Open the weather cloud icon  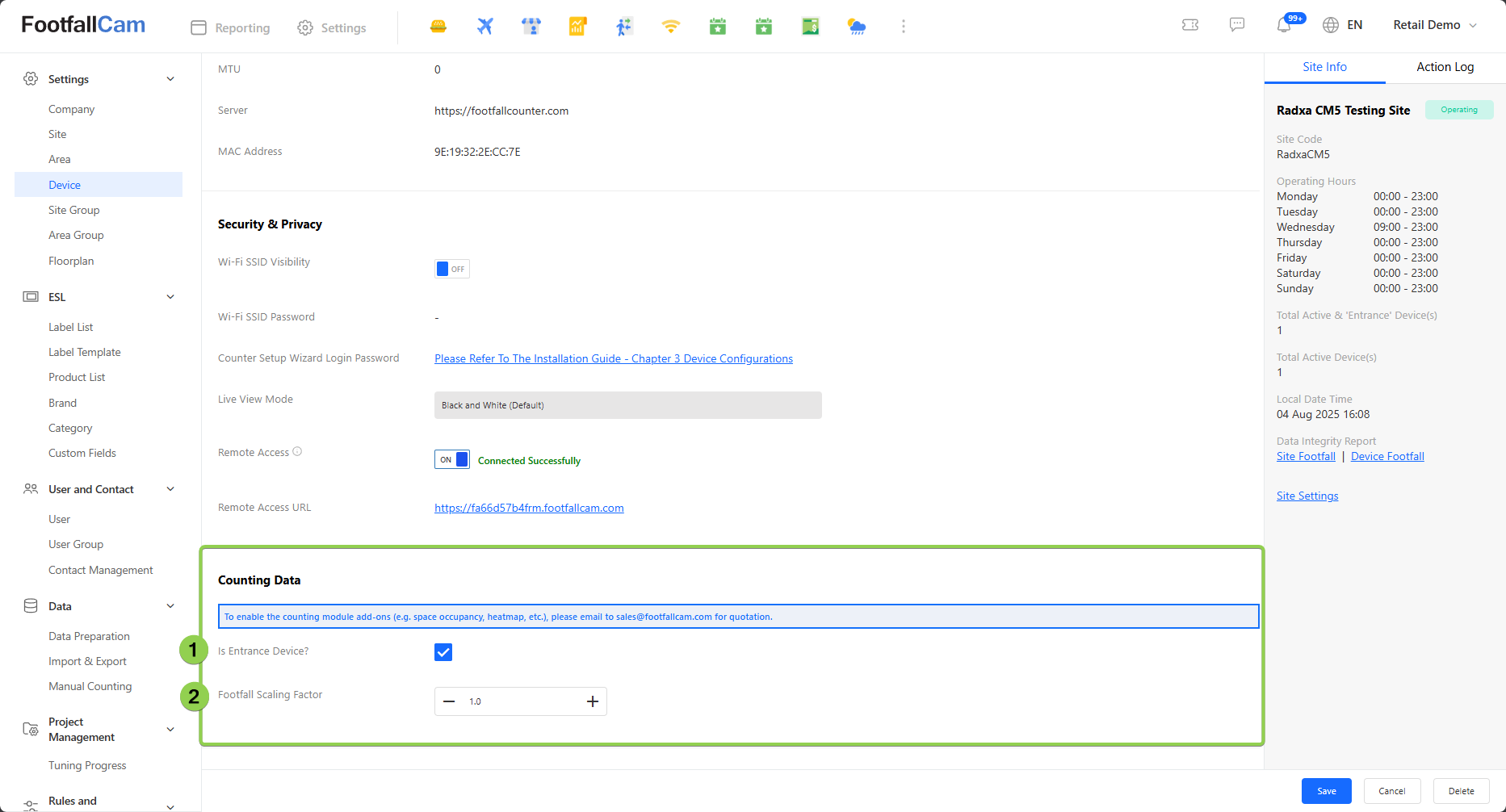tap(857, 27)
